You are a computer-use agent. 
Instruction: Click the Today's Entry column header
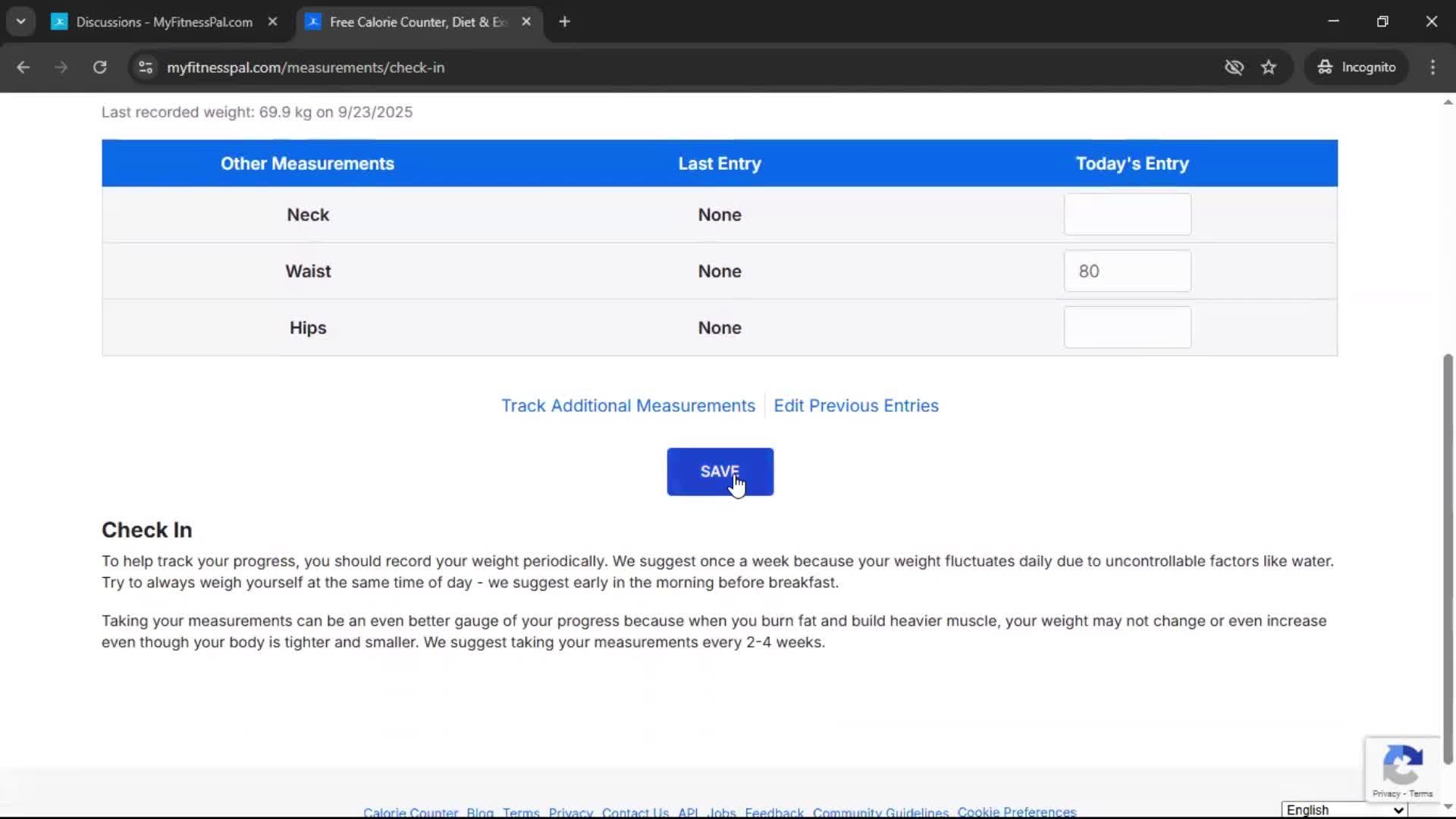point(1132,164)
